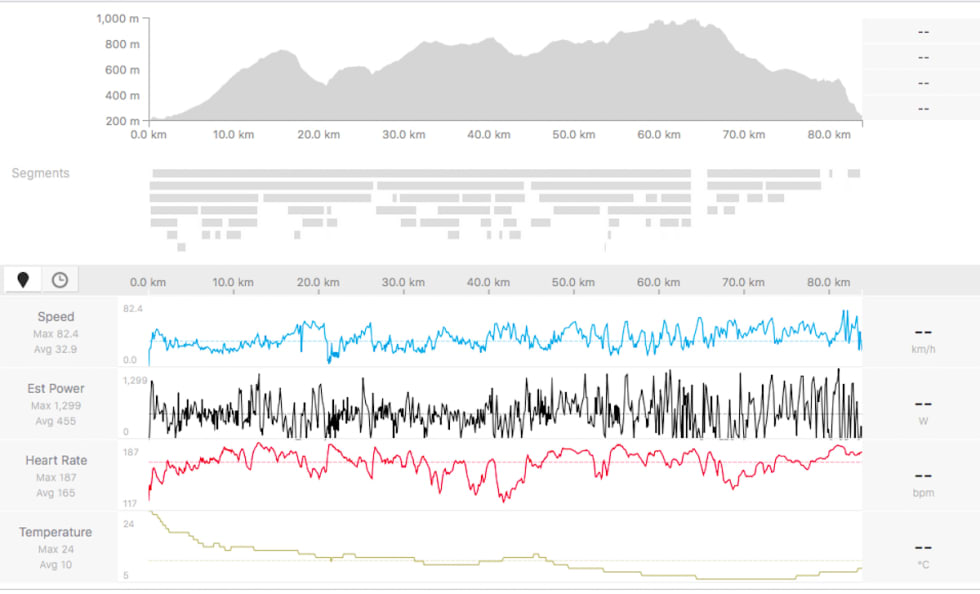Viewport: 980px width, 594px height.
Task: Click the '800 m' elevation axis label
Action: coord(122,44)
